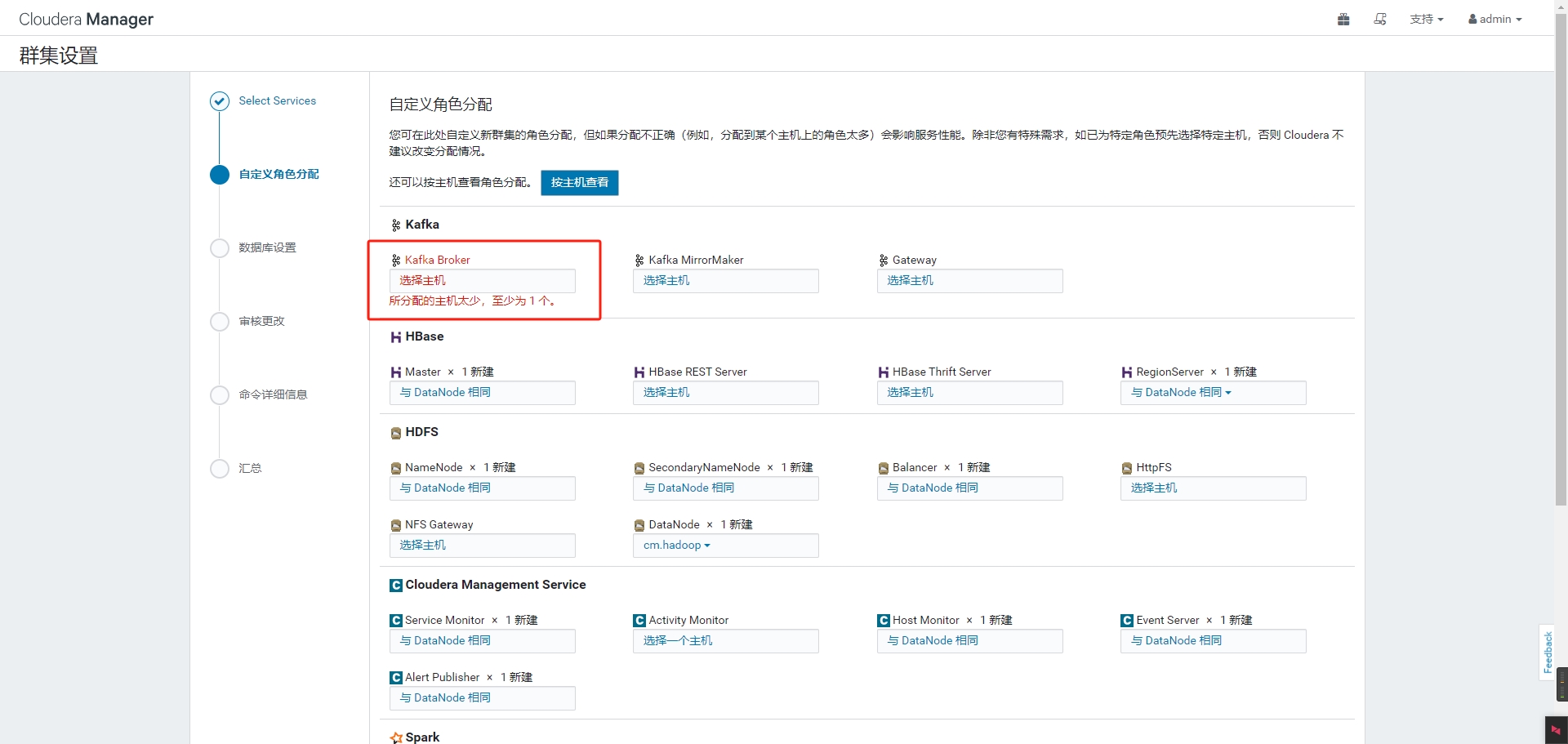Choose host for HBase REST Server
Image resolution: width=1568 pixels, height=744 pixels.
pyautogui.click(x=726, y=393)
